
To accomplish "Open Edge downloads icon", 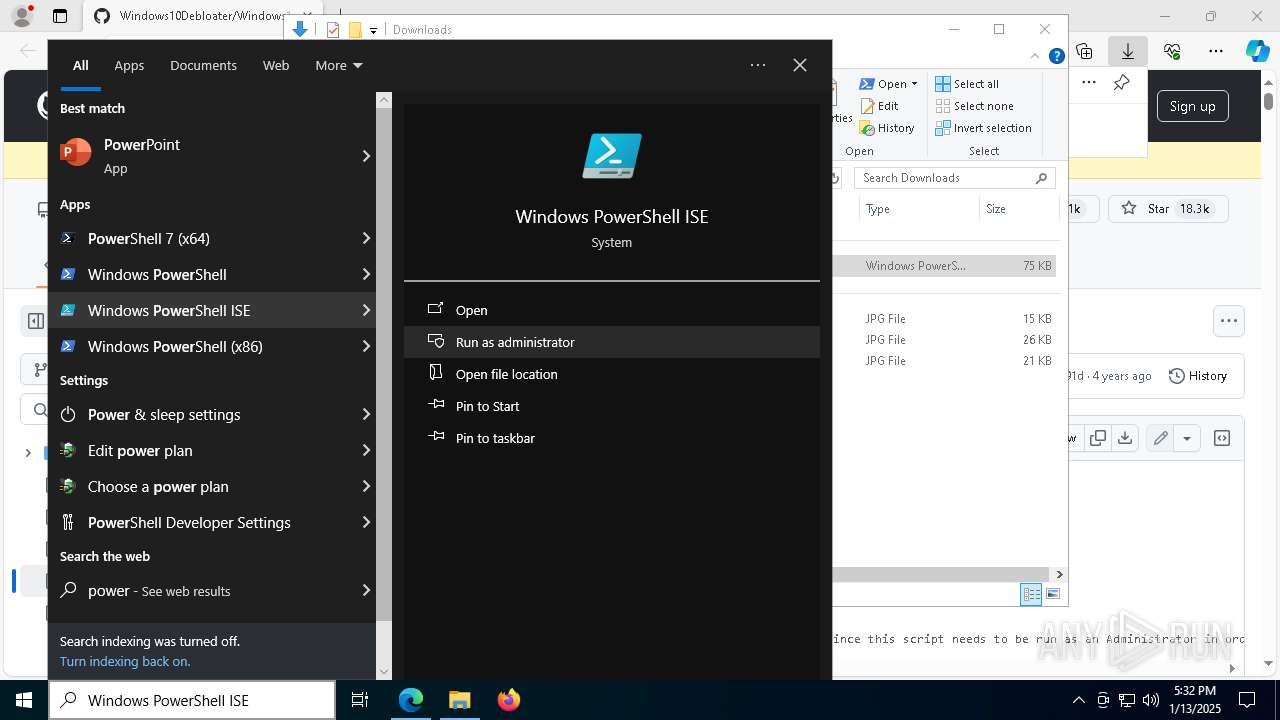I will [x=1128, y=51].
